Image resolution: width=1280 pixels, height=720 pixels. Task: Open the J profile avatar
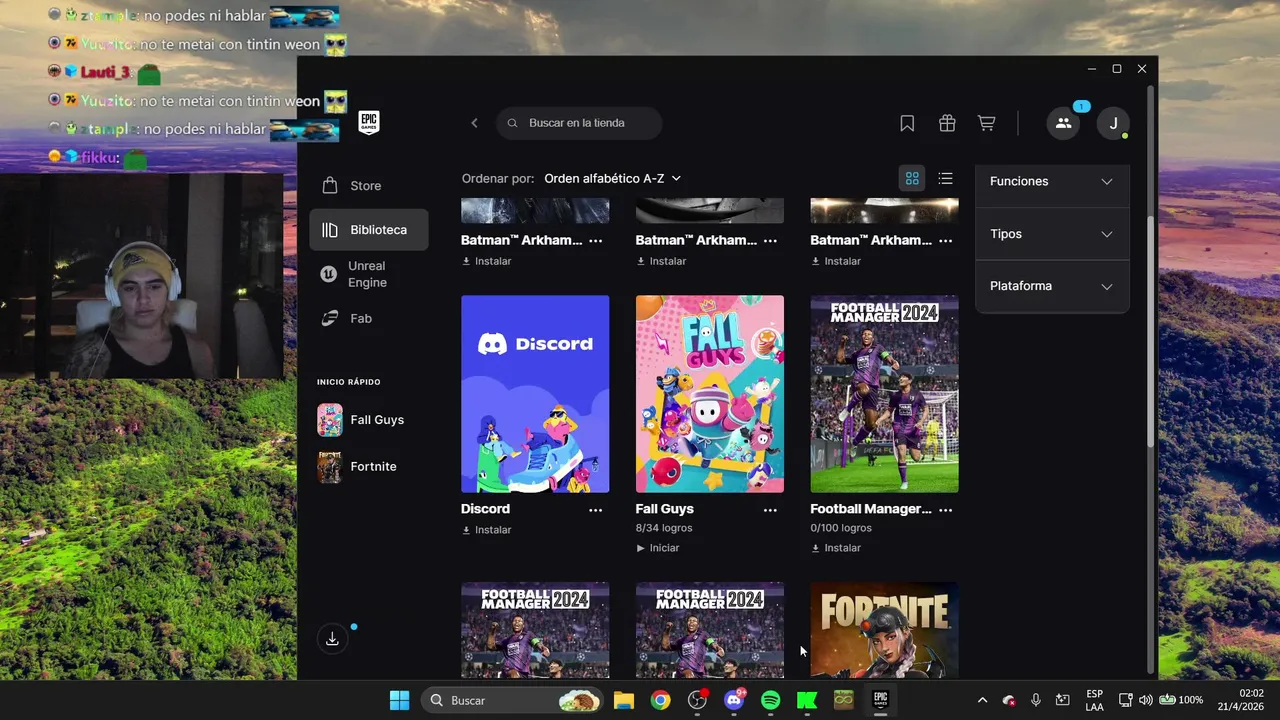(x=1113, y=123)
